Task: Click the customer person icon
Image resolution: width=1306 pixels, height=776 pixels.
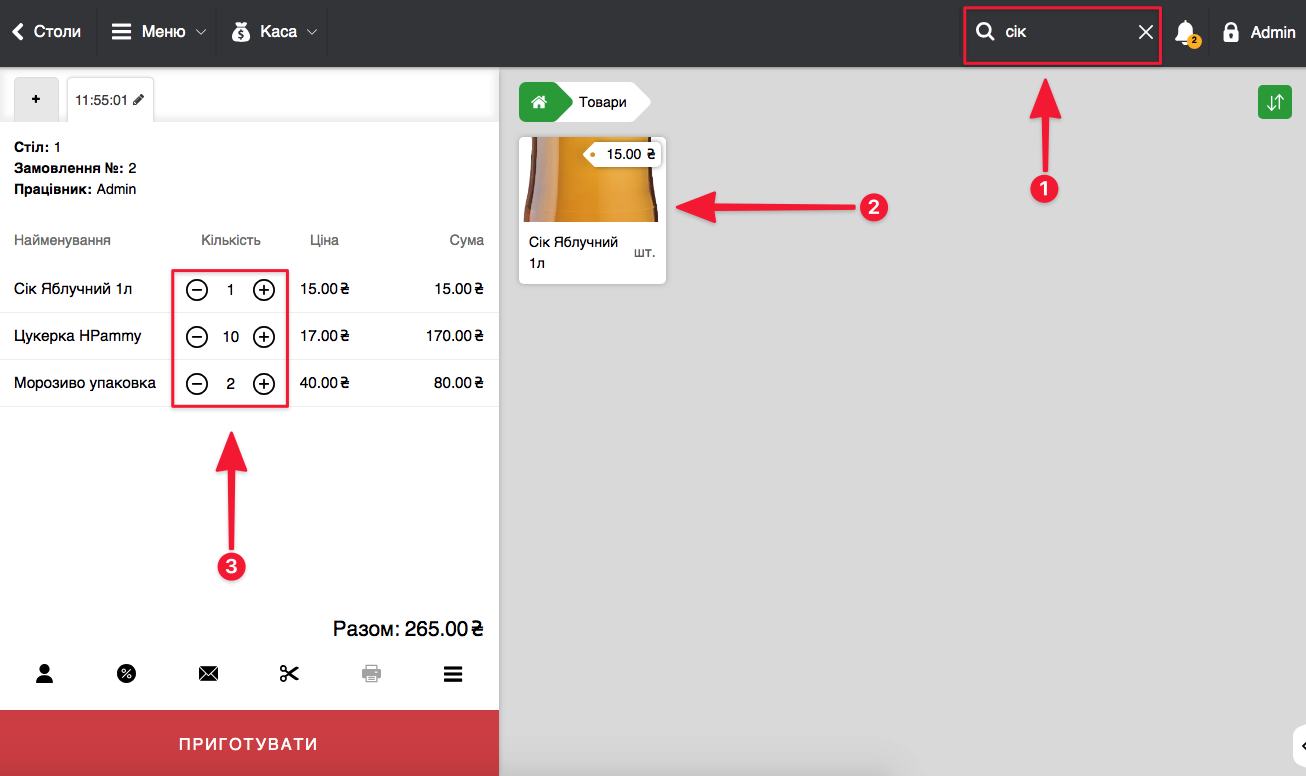Action: [x=44, y=673]
